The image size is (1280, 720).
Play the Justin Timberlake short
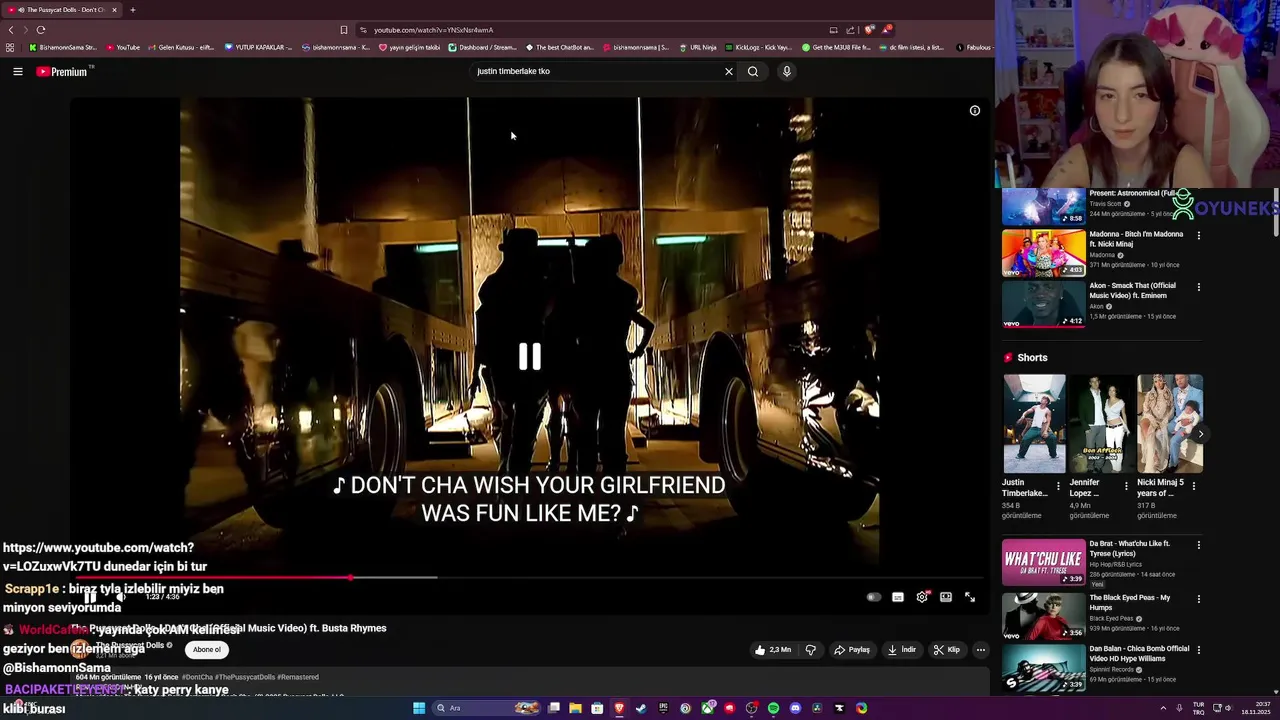coord(1034,424)
